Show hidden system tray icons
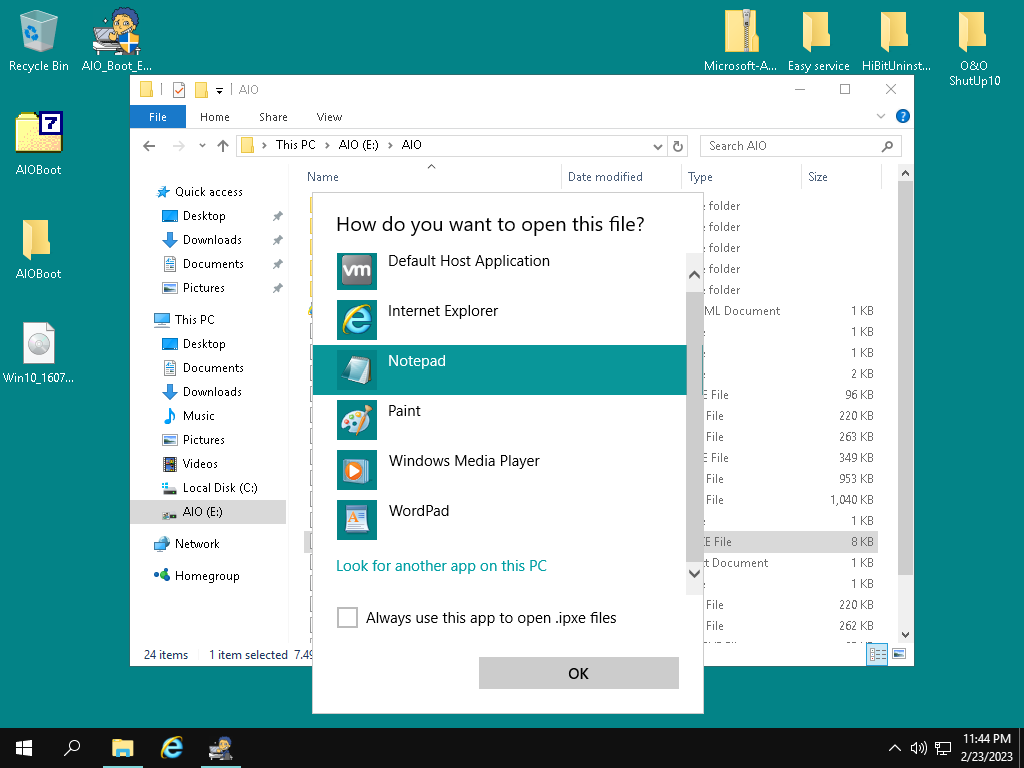Image resolution: width=1024 pixels, height=768 pixels. coord(895,748)
